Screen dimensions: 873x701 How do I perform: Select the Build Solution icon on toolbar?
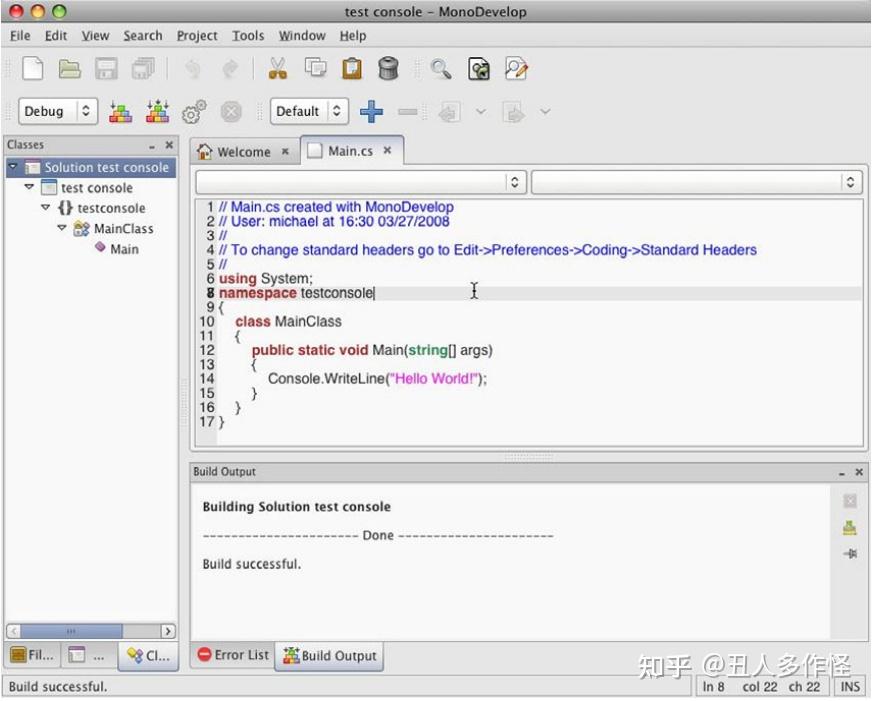coord(120,110)
